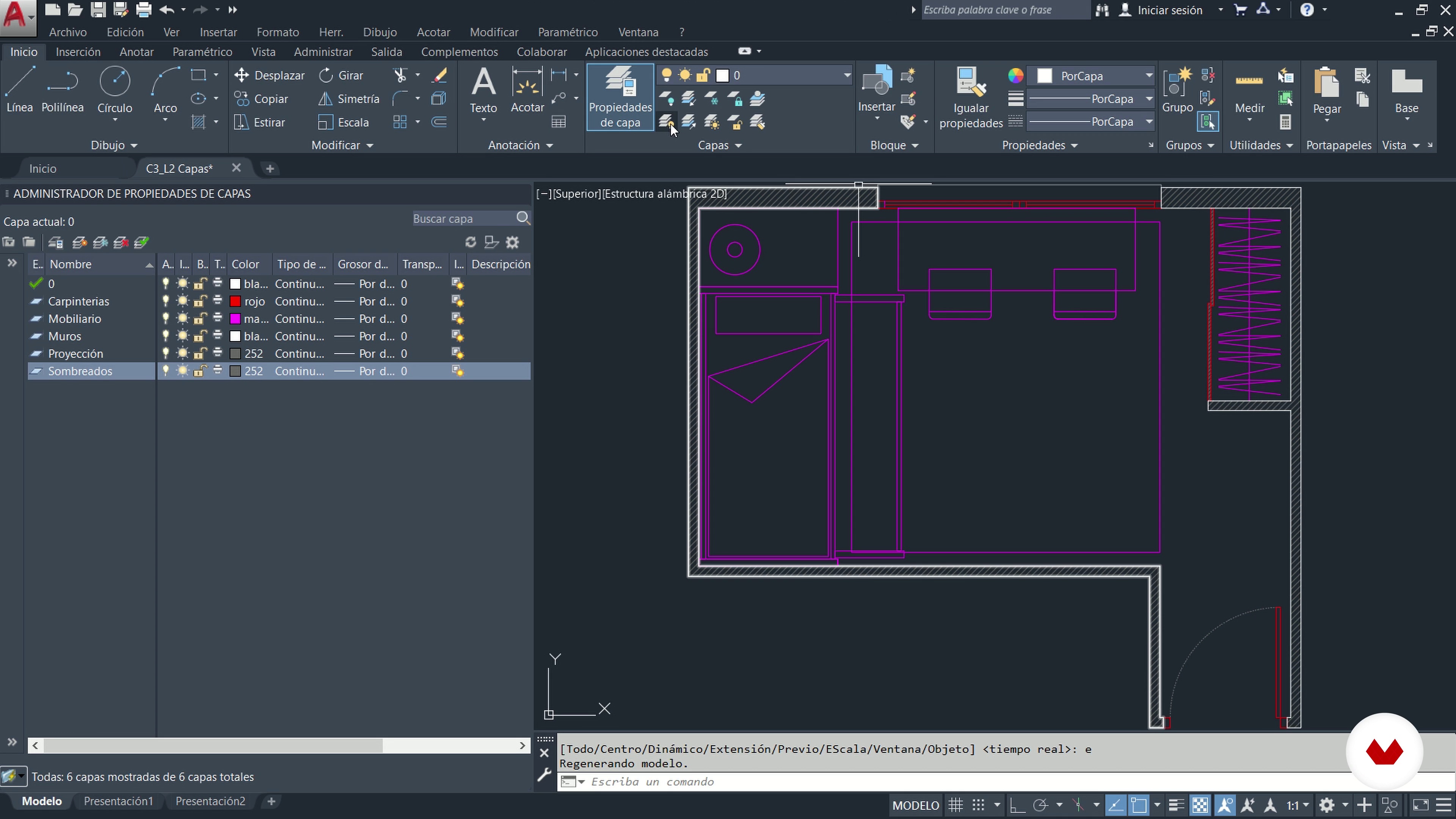This screenshot has height=819, width=1456.
Task: Click the Copiar tool
Action: click(x=261, y=99)
